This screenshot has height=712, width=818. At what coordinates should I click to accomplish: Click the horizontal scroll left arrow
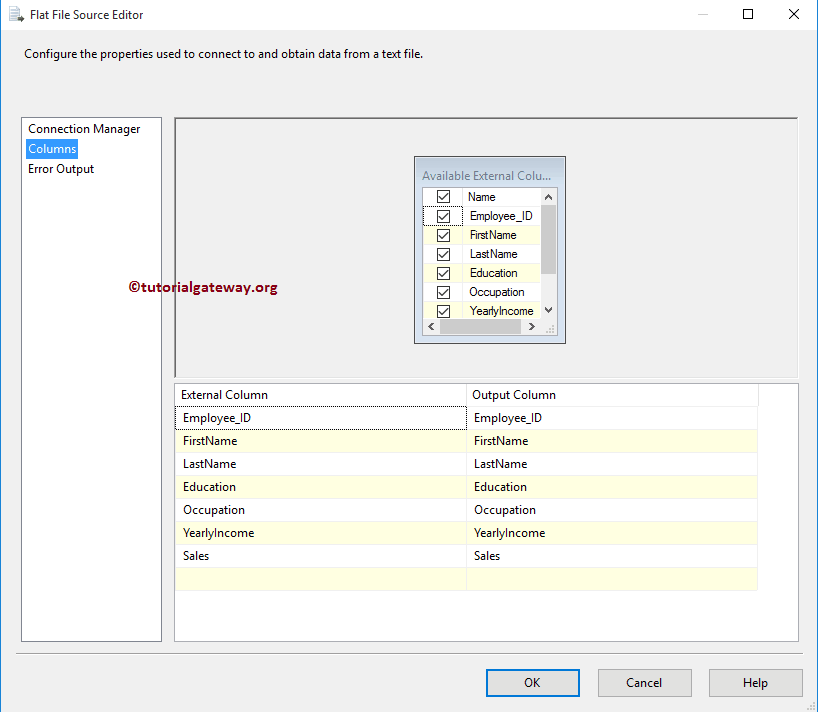[x=431, y=327]
